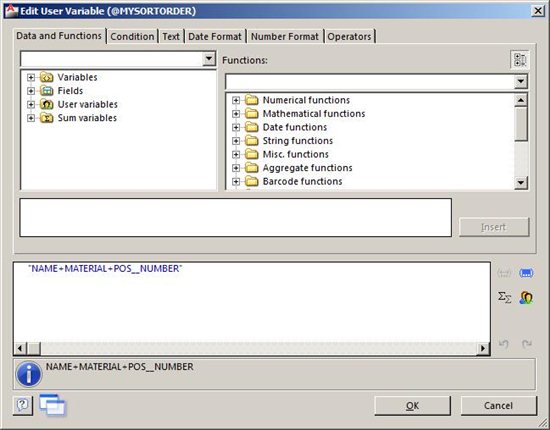Switch to the Condition tab
The width and height of the screenshot is (550, 430).
(x=132, y=36)
